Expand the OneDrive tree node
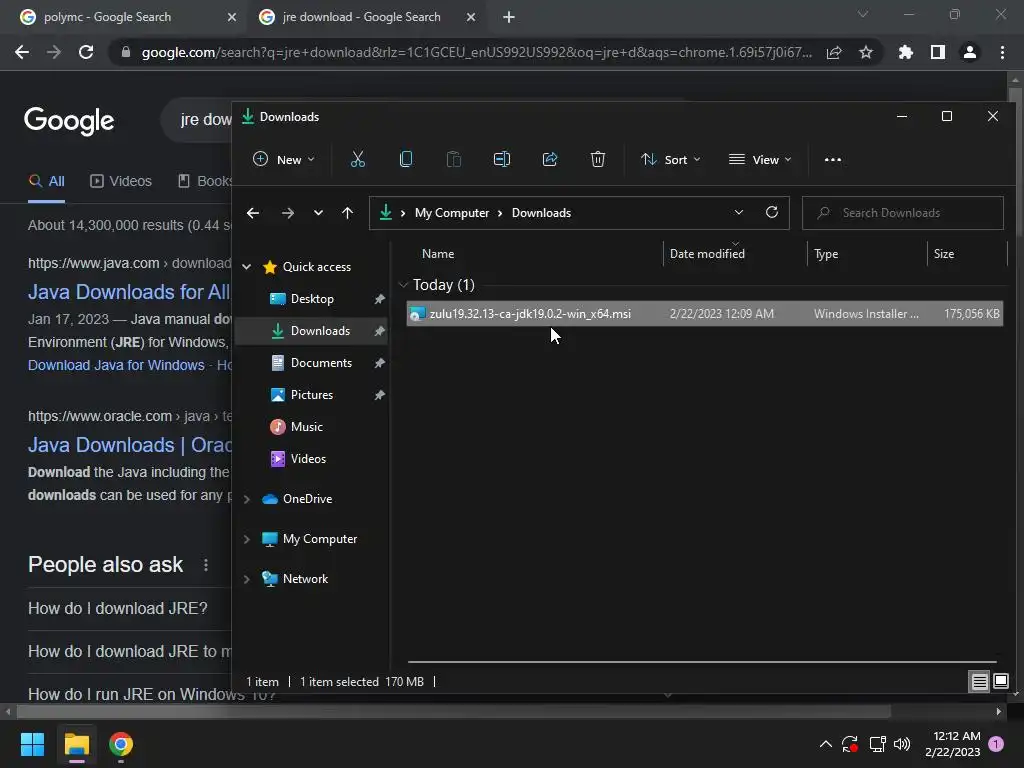This screenshot has width=1024, height=768. click(x=246, y=499)
